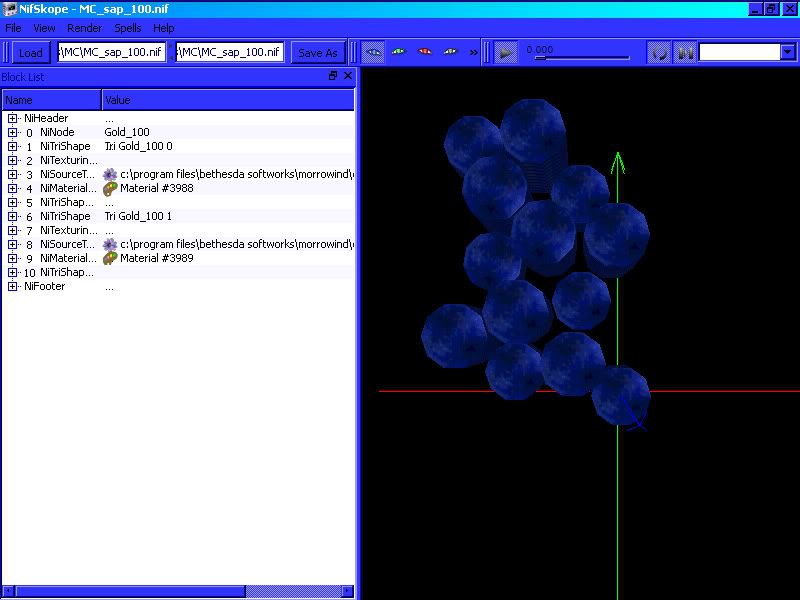The width and height of the screenshot is (800, 600).
Task: Select the blue eye view button
Action: (x=373, y=52)
